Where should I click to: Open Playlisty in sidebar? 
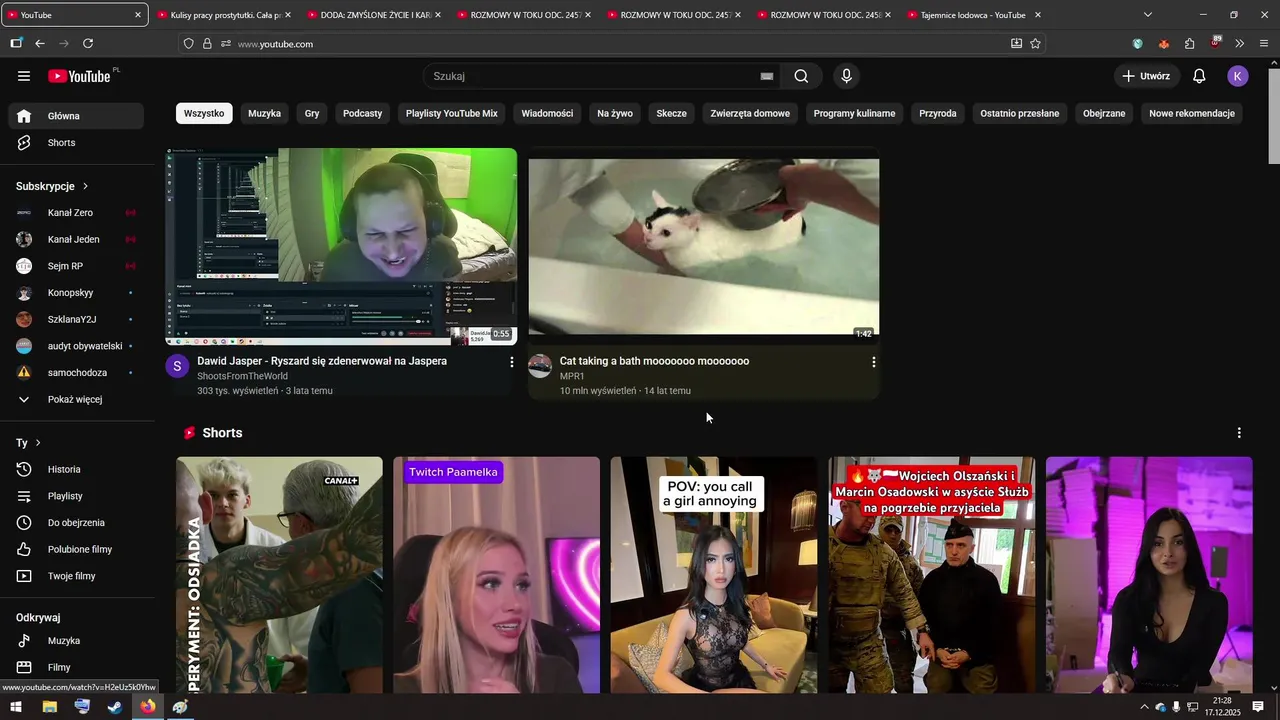[x=76, y=496]
